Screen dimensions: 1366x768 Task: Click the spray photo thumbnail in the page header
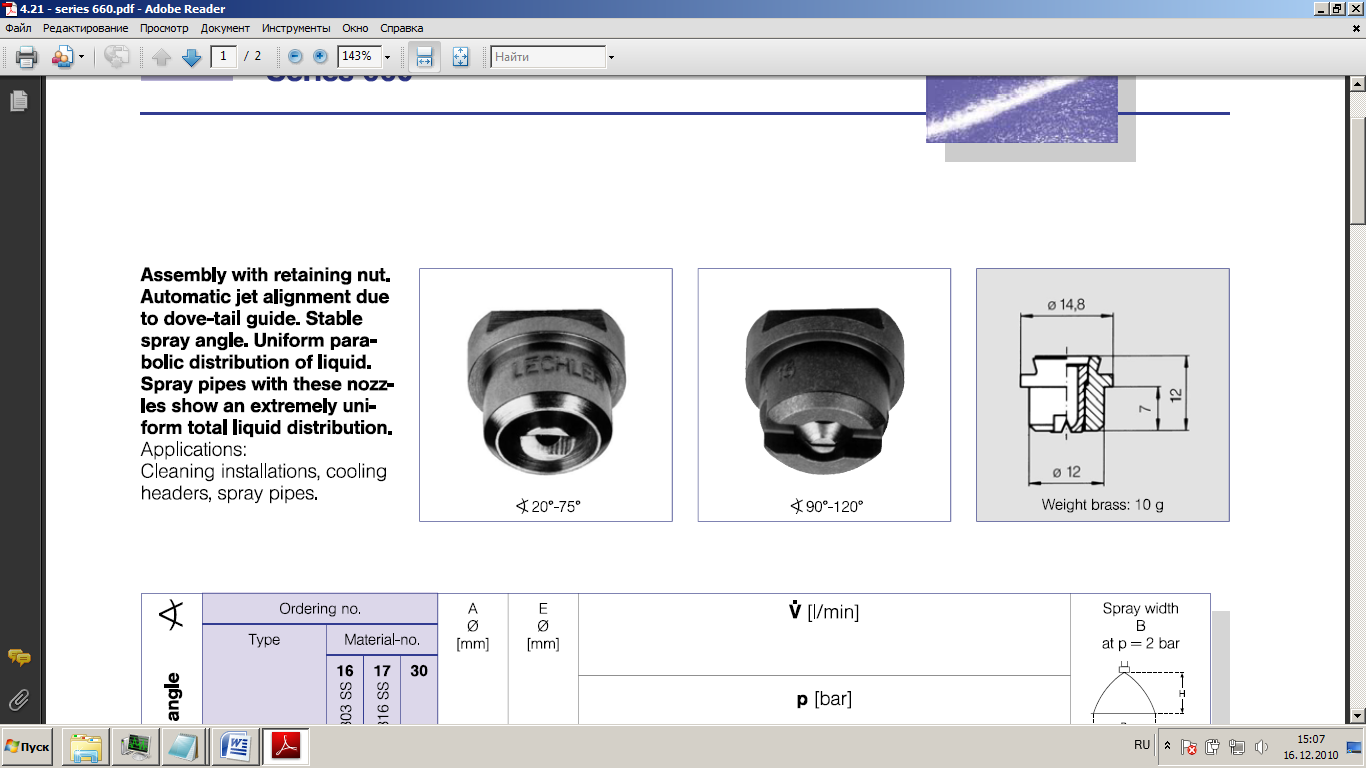1022,110
